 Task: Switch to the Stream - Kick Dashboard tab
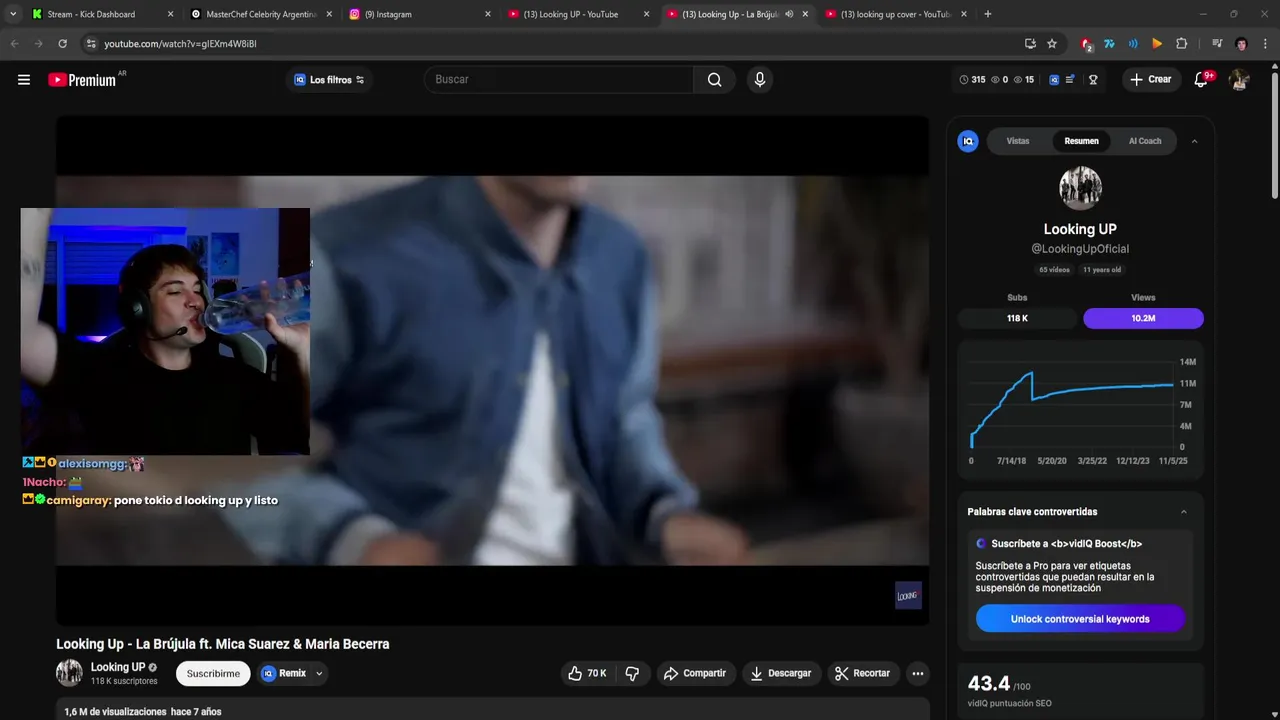coord(100,14)
